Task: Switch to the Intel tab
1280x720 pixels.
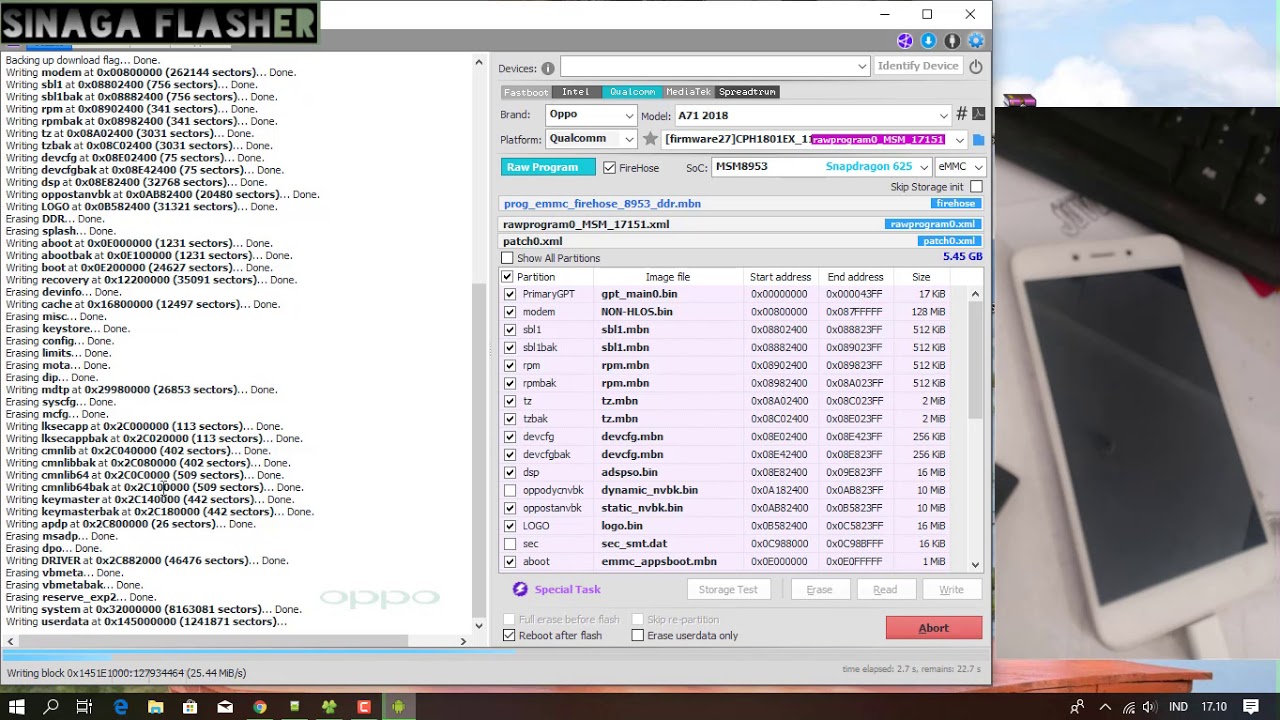Action: tap(575, 92)
